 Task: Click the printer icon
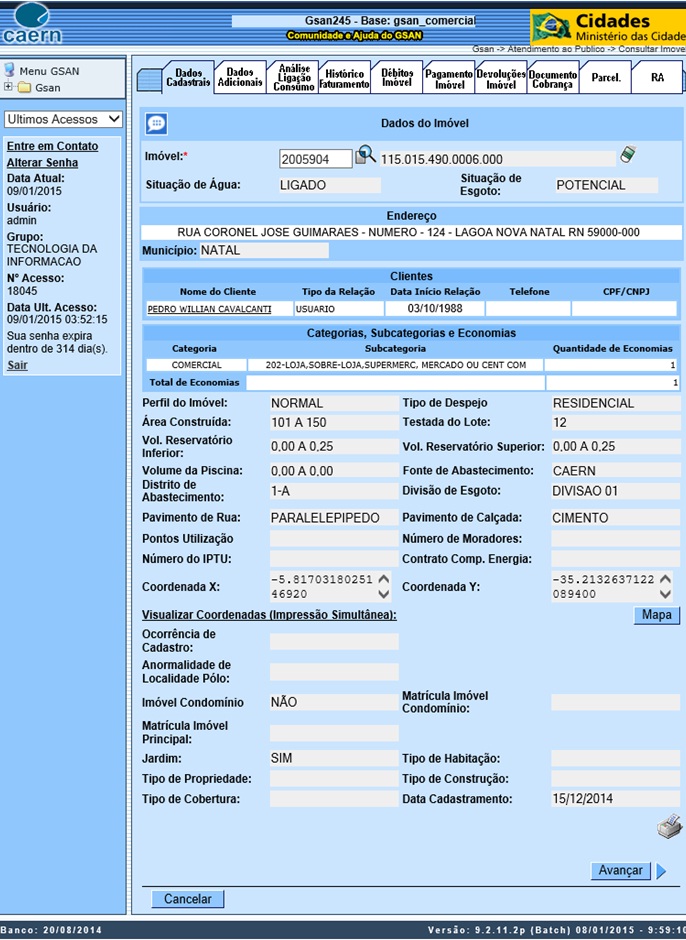(x=668, y=826)
